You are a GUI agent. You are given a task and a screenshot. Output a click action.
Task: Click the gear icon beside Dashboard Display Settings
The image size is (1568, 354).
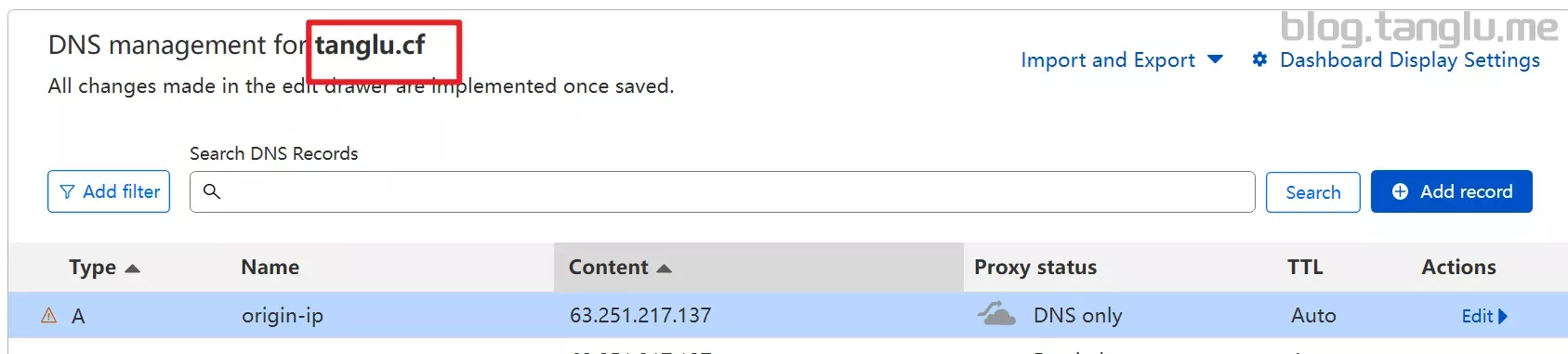tap(1259, 59)
